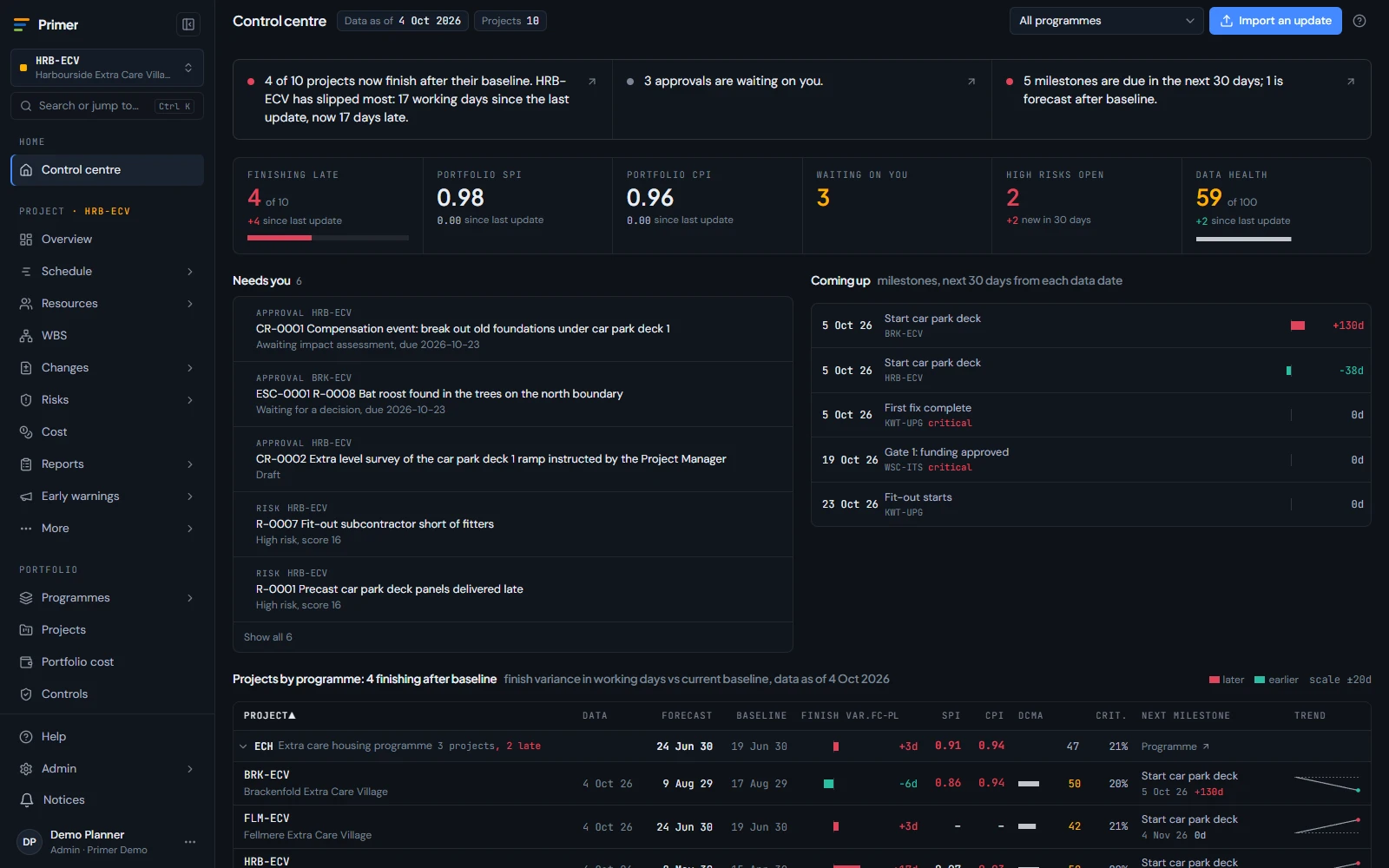Open WBS in the sidebar
The height and width of the screenshot is (868, 1389).
click(x=107, y=336)
